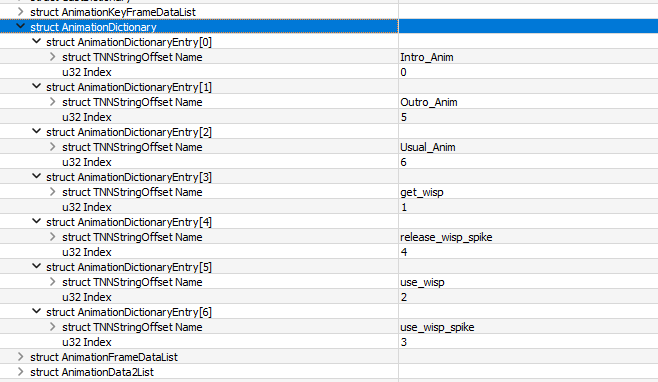The width and height of the screenshot is (658, 382).
Task: Select the use_wisp_spike value cell
Action: point(528,327)
